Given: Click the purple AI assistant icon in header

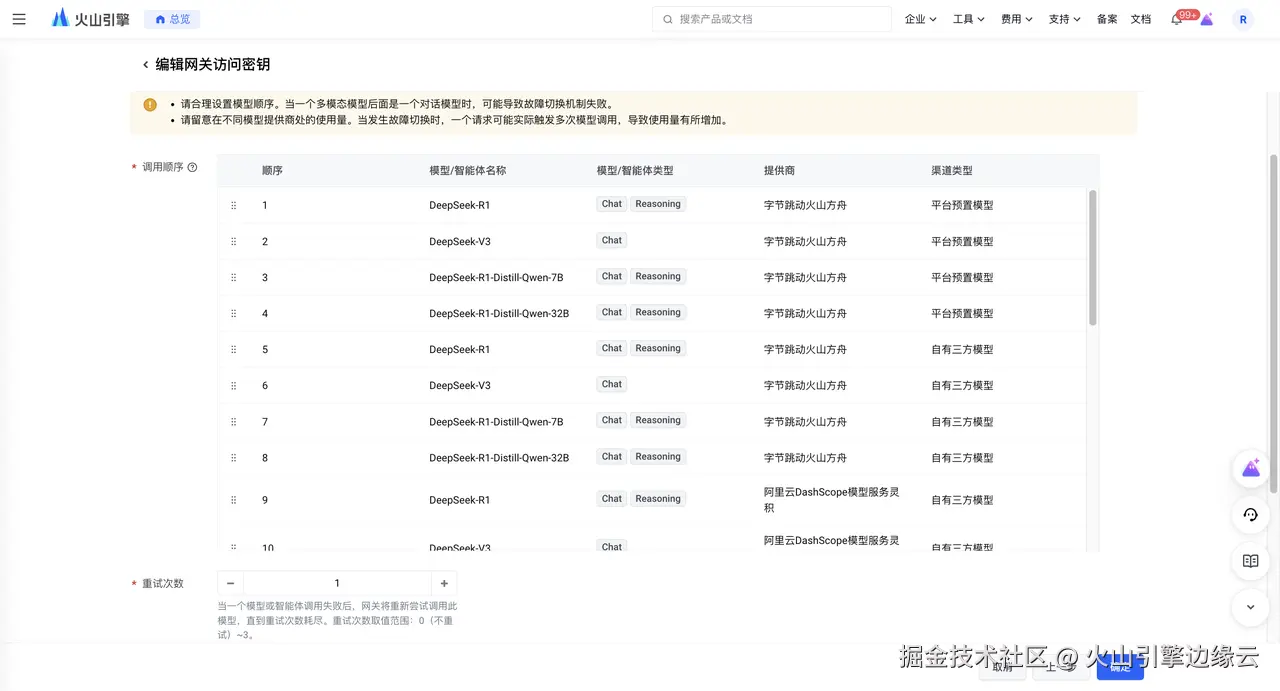Looking at the screenshot, I should (x=1207, y=19).
